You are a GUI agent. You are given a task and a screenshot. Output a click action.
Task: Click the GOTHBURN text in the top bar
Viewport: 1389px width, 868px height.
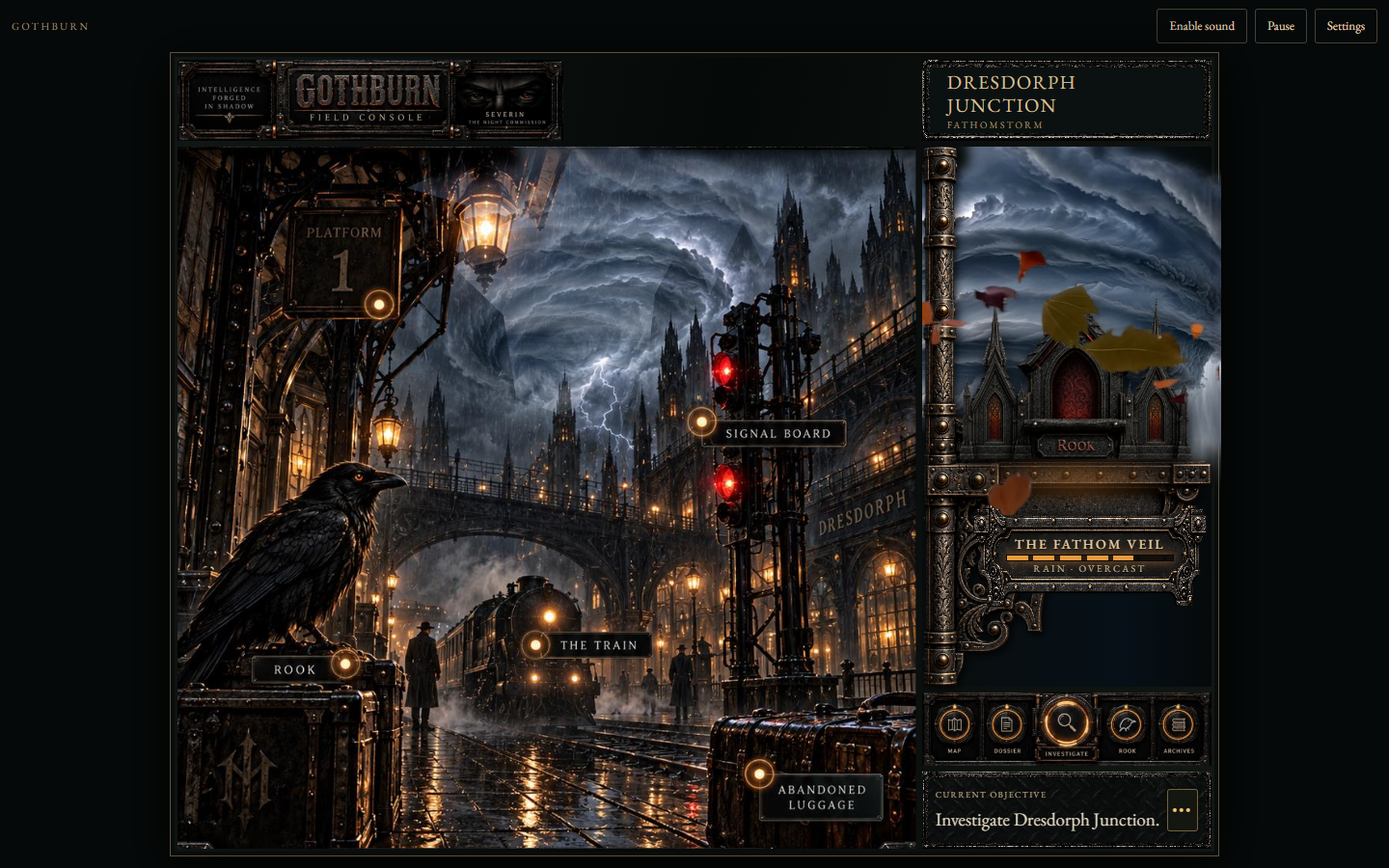pyautogui.click(x=50, y=27)
